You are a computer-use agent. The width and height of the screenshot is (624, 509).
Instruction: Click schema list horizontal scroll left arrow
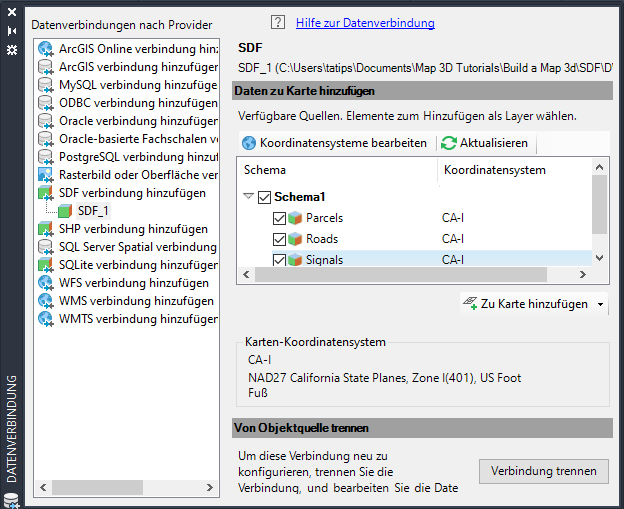pos(246,275)
